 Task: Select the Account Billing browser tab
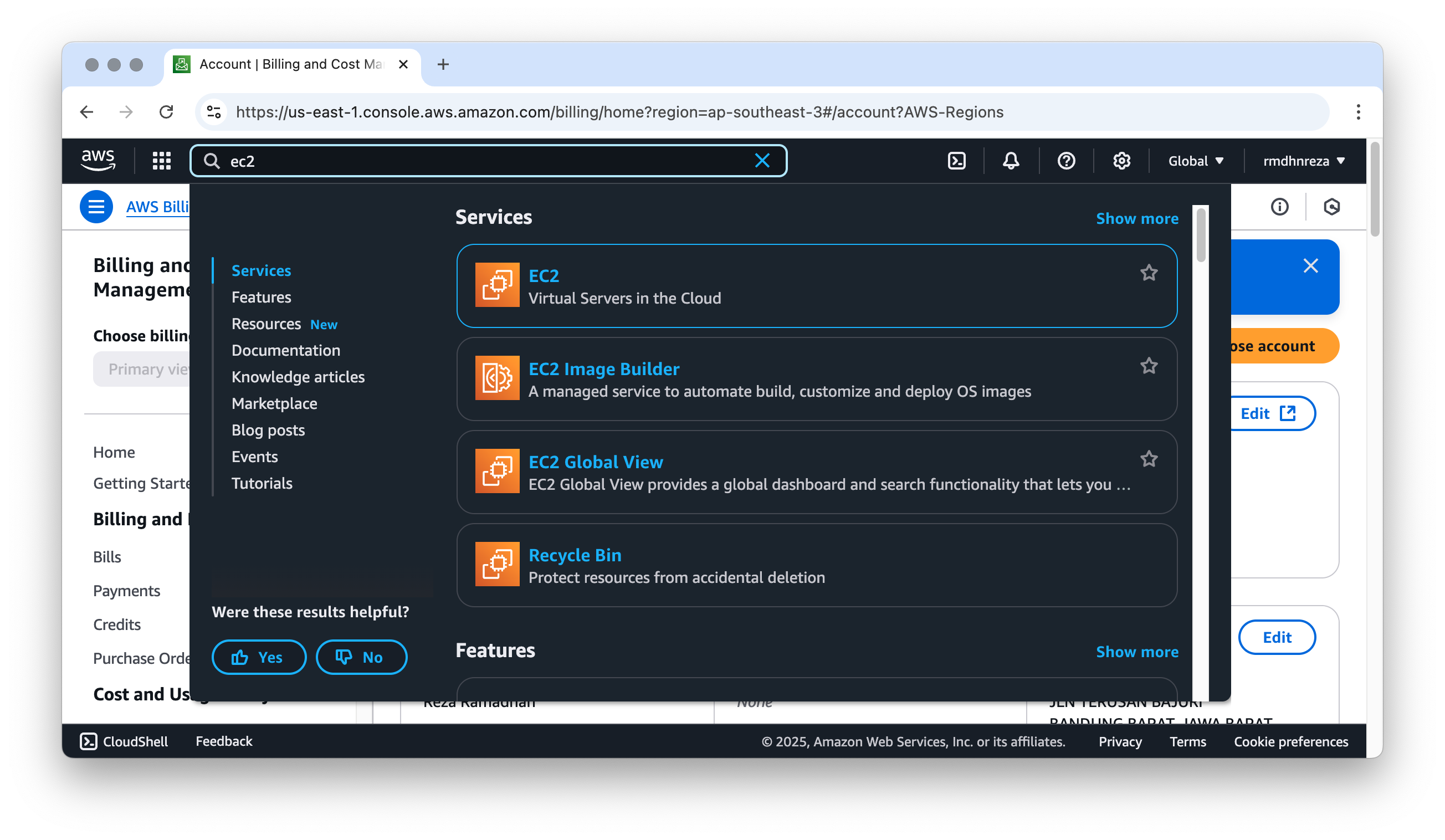(291, 64)
